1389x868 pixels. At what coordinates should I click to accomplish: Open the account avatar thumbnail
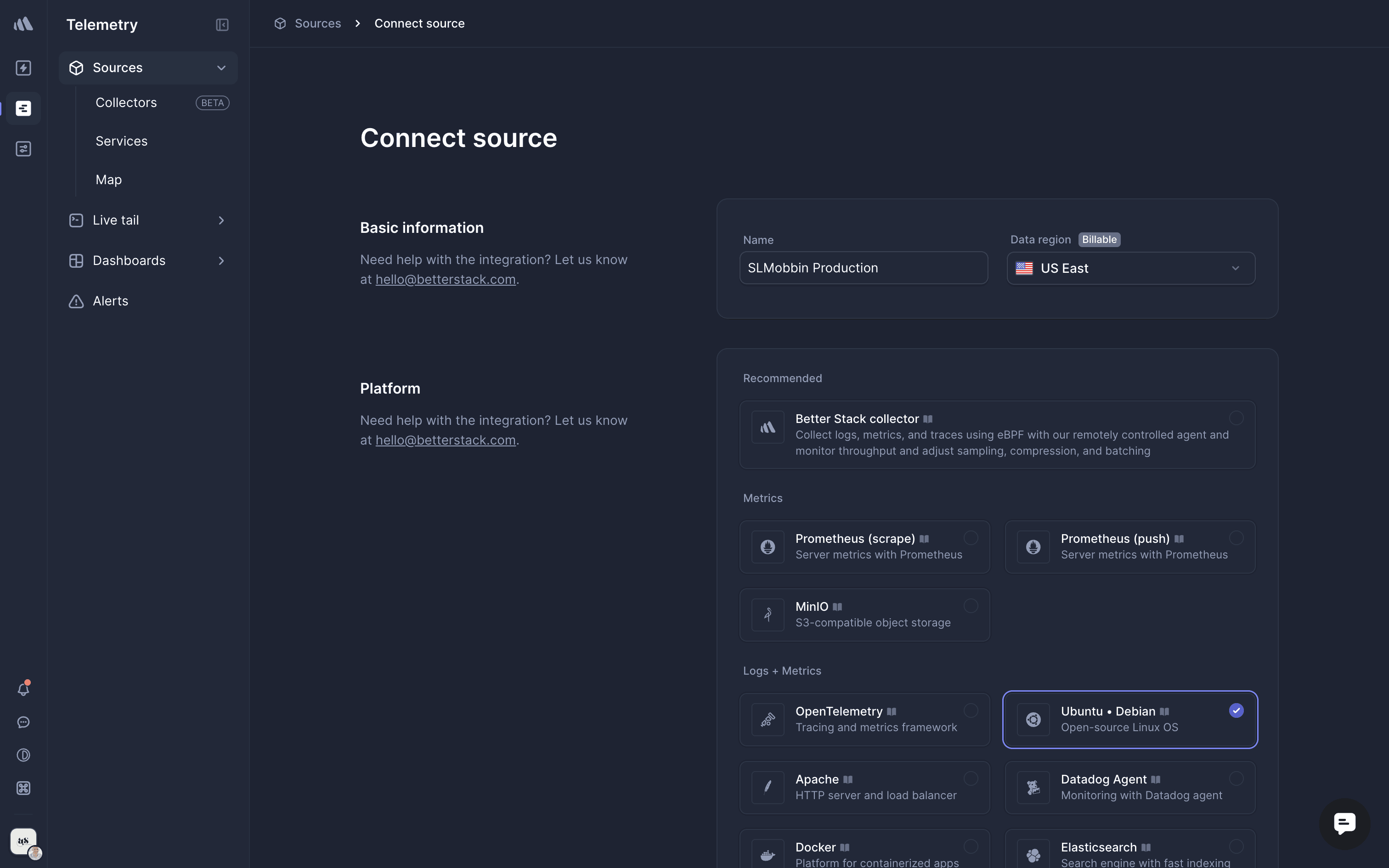tap(23, 841)
